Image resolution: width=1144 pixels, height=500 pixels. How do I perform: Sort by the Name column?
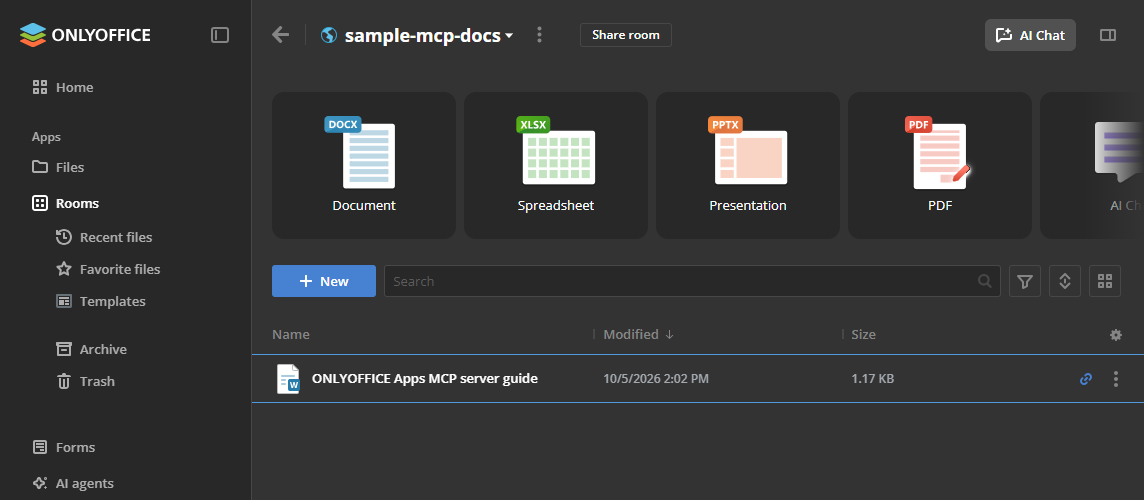290,334
